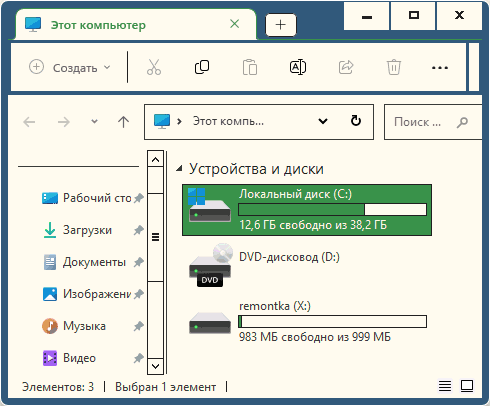
Task: Switch to large icons view icon
Action: coord(467,386)
